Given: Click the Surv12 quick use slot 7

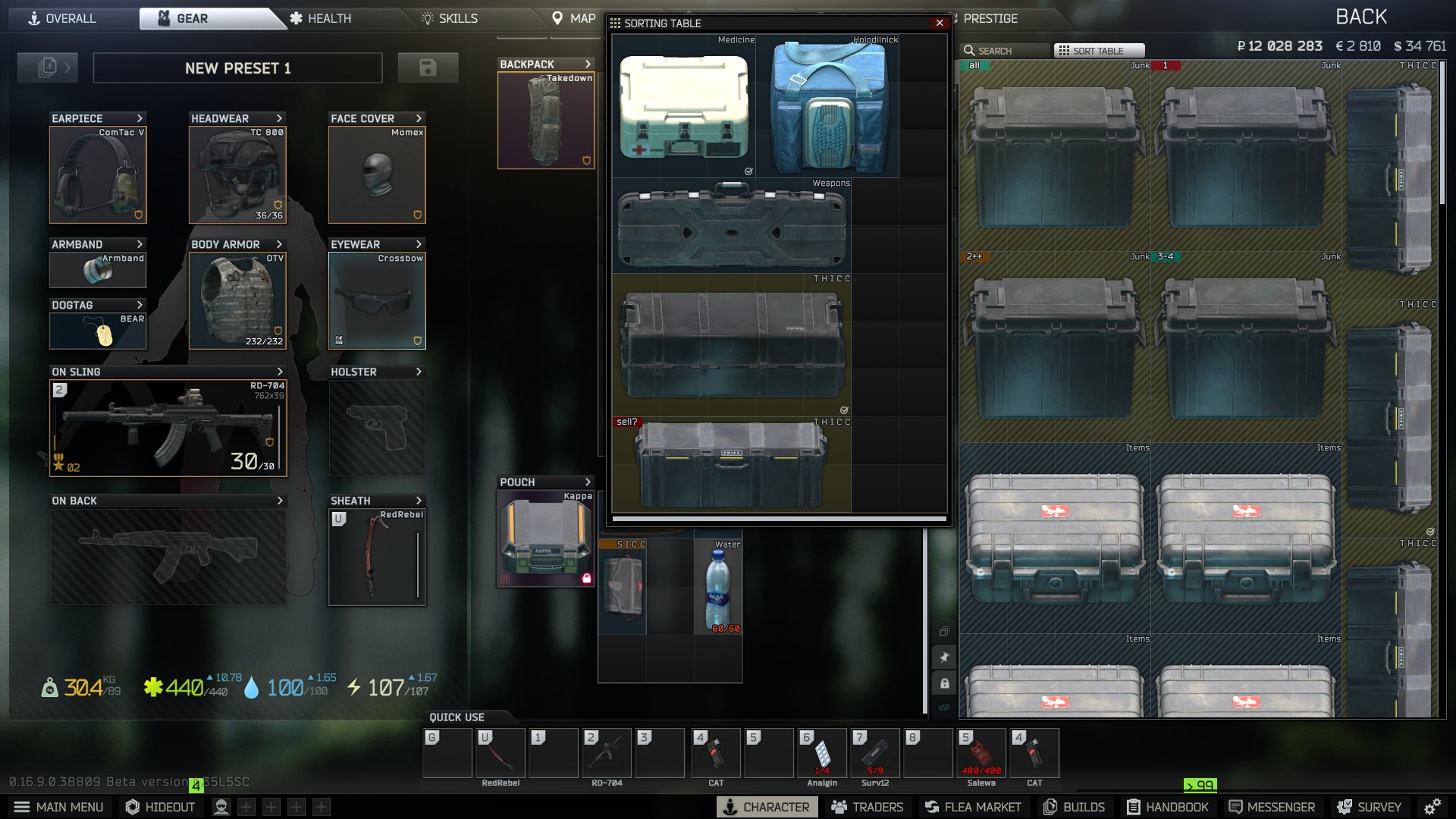Looking at the screenshot, I should click(875, 753).
